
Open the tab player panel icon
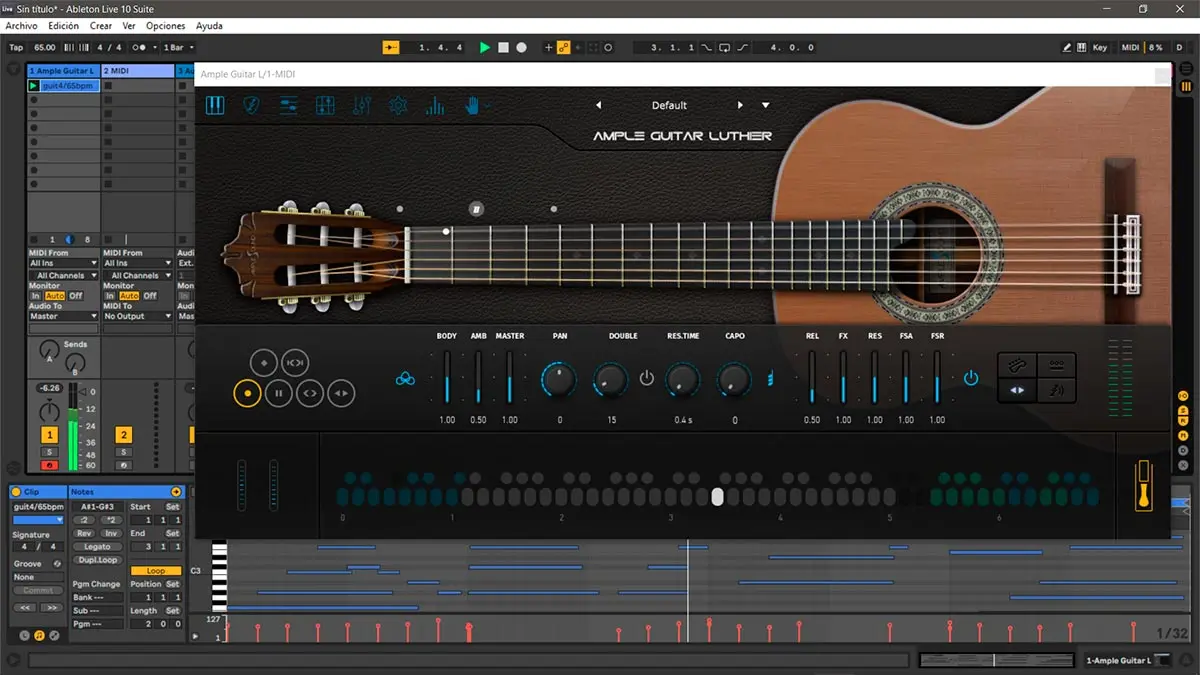pyautogui.click(x=289, y=105)
